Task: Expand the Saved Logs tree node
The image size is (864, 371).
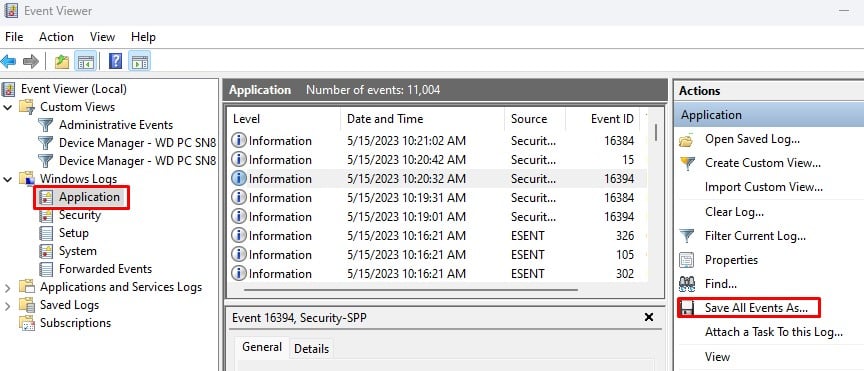Action: coord(8,305)
